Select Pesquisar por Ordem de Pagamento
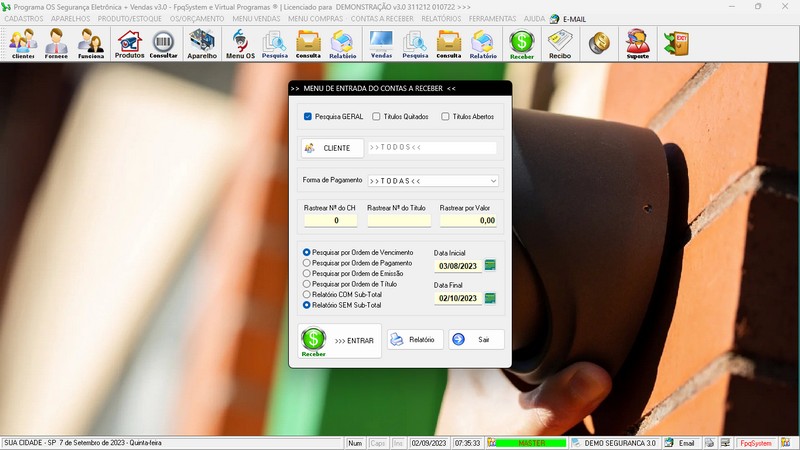 click(307, 263)
